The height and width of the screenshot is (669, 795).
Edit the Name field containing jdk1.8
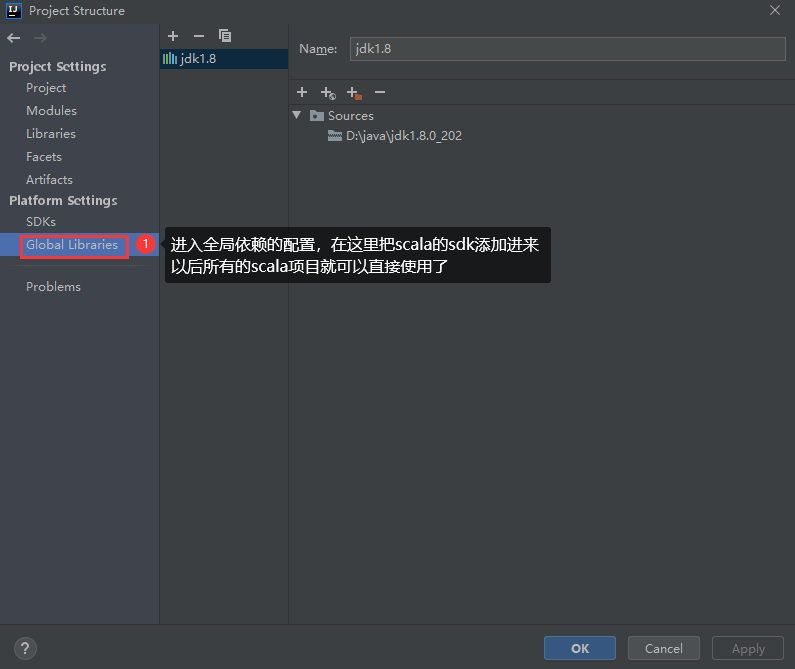[x=567, y=49]
